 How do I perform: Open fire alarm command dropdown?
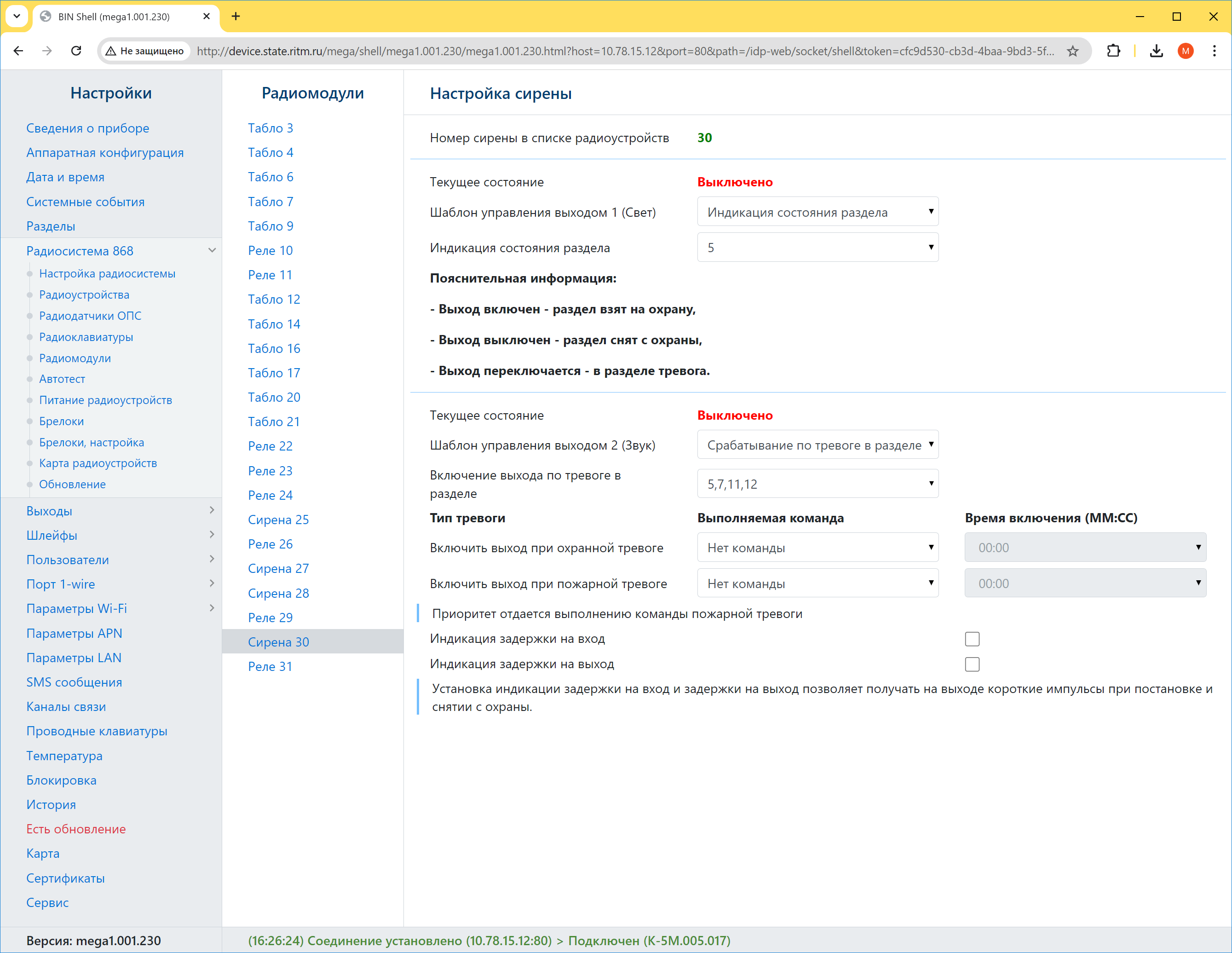817,583
